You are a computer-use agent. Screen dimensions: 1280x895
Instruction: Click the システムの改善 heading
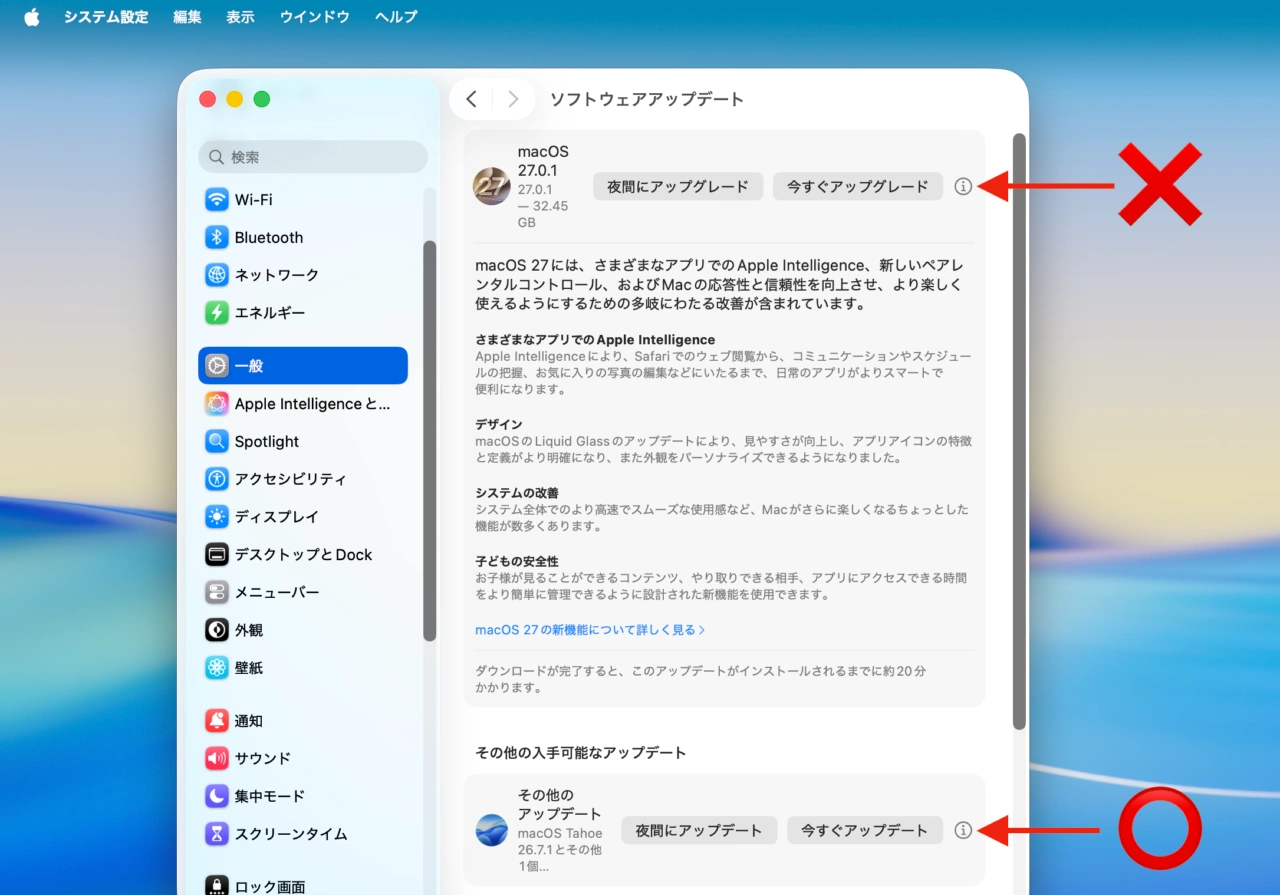pyautogui.click(x=517, y=493)
